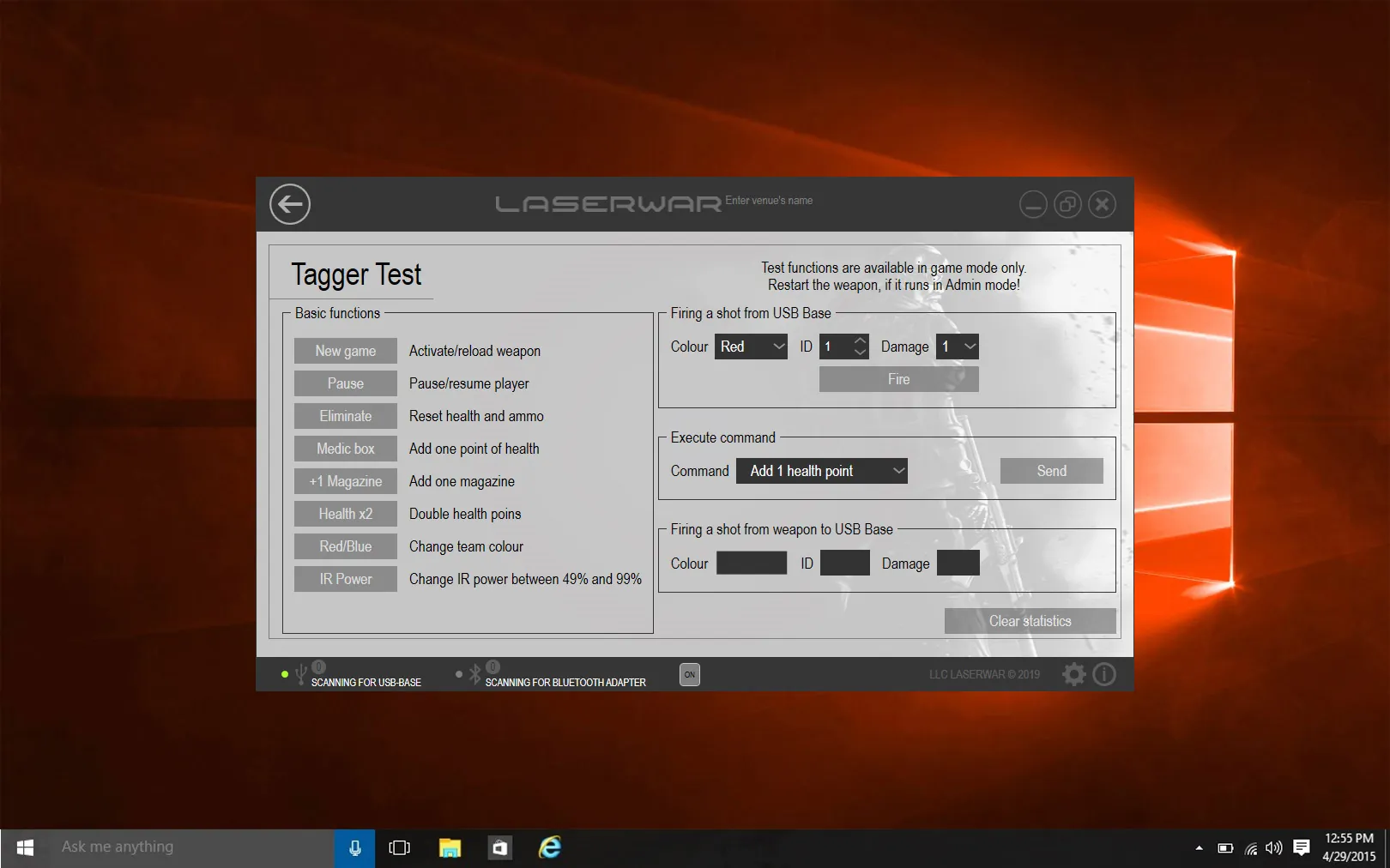Click the Medic box button

coord(346,449)
